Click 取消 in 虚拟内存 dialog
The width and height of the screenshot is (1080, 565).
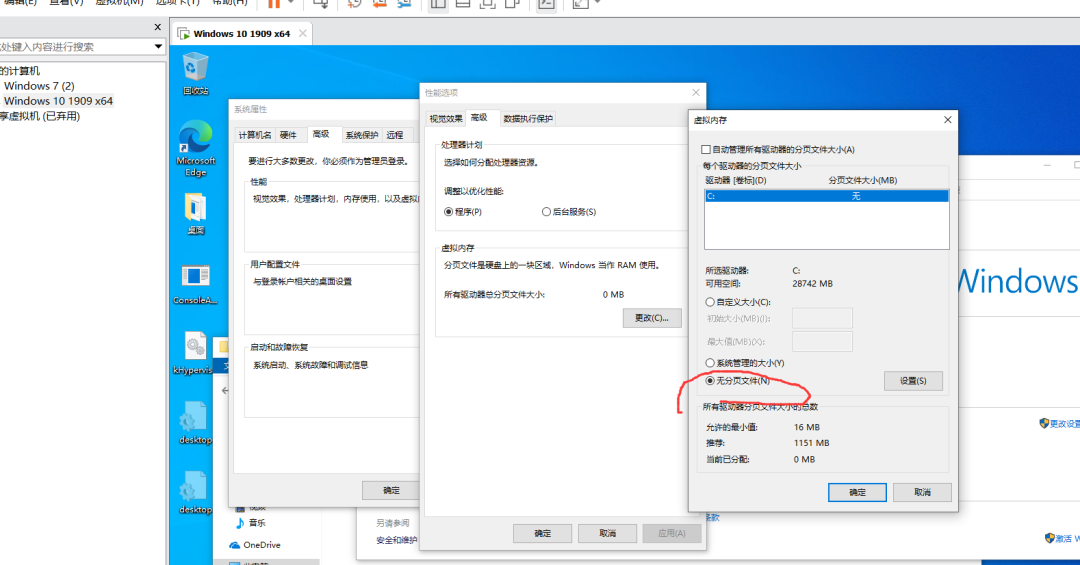922,492
